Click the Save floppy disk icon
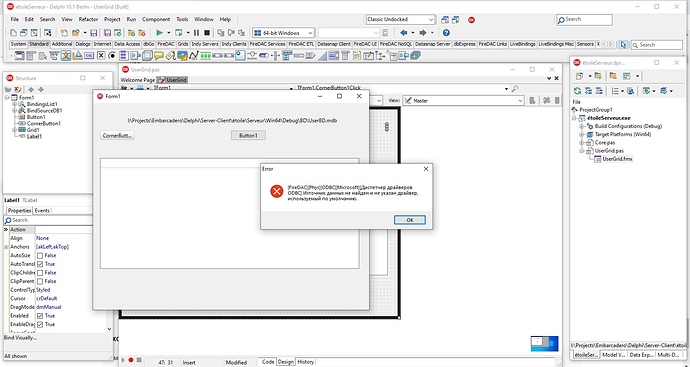Screen dimensions: 690x367 point(94,33)
